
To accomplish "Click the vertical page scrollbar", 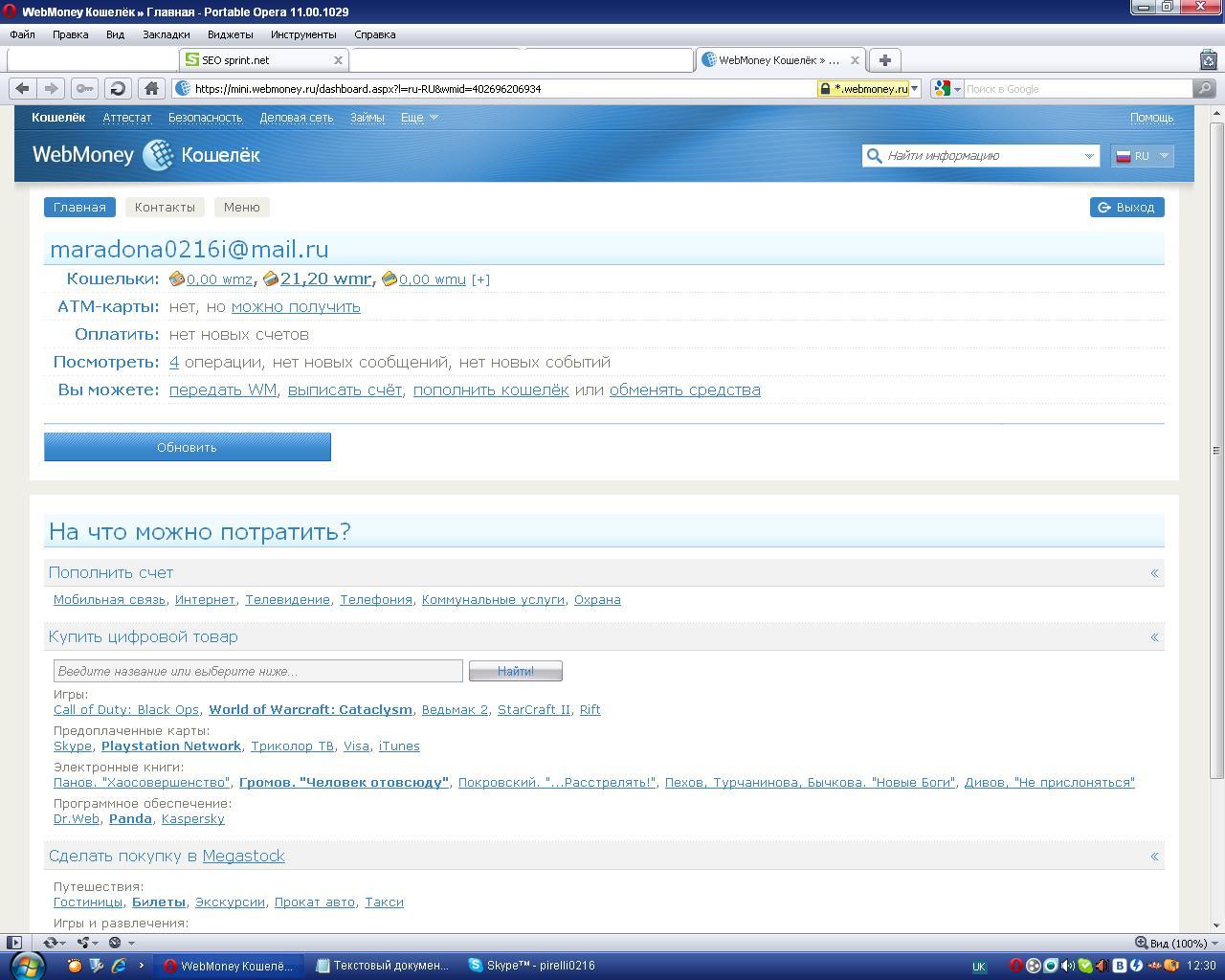I will pos(1216,450).
